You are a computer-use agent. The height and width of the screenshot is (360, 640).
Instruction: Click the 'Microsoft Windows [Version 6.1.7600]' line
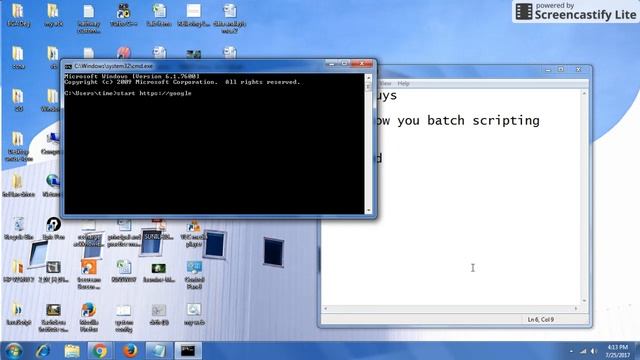click(x=132, y=76)
